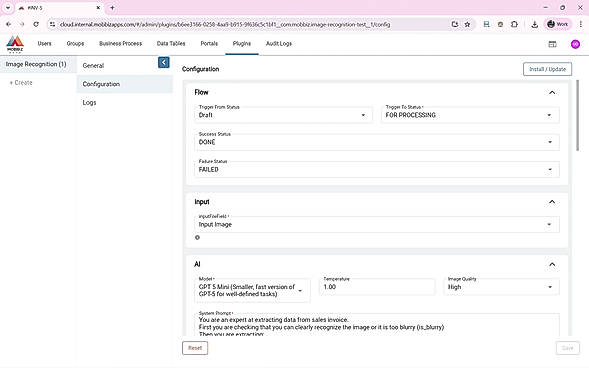Screen dimensions: 589x368
Task: Open the browser Downloads icon
Action: click(534, 24)
